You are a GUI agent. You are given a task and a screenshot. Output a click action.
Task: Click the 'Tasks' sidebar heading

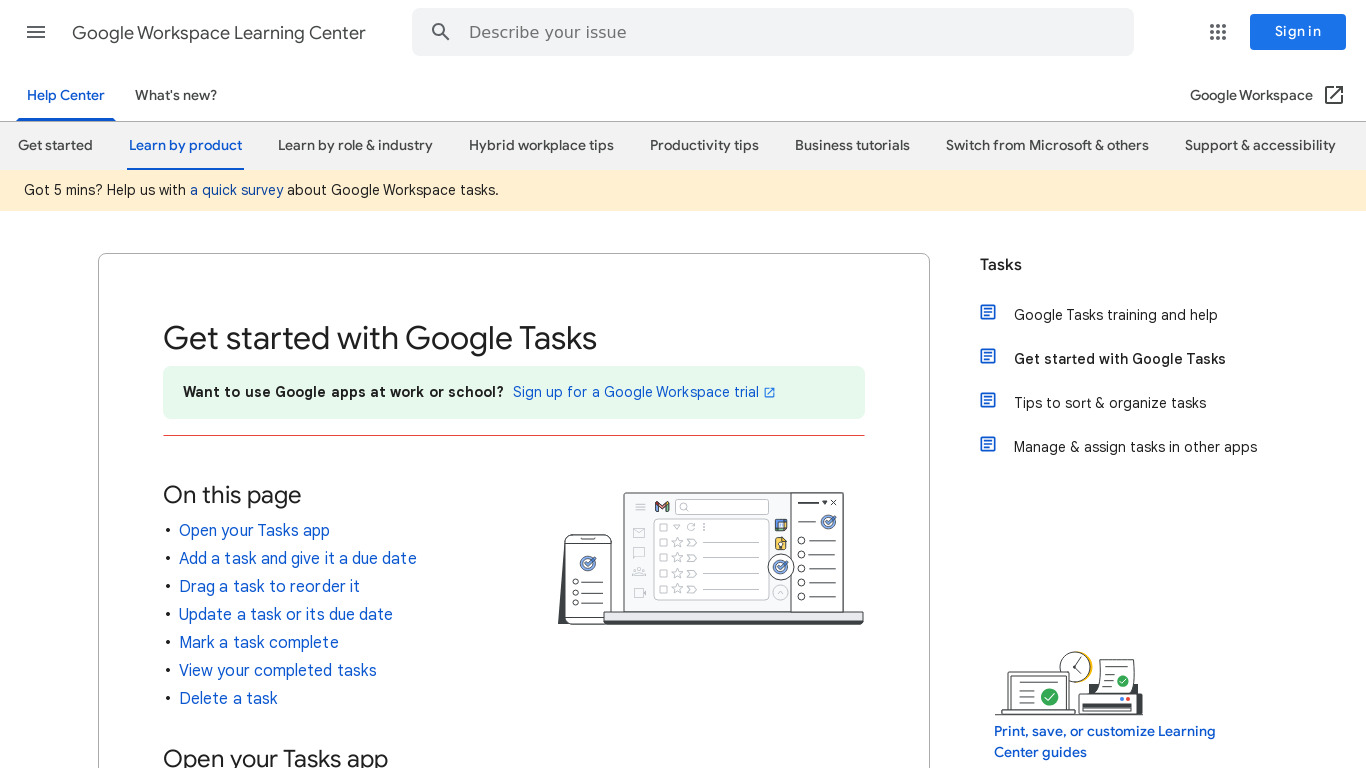pos(1001,265)
